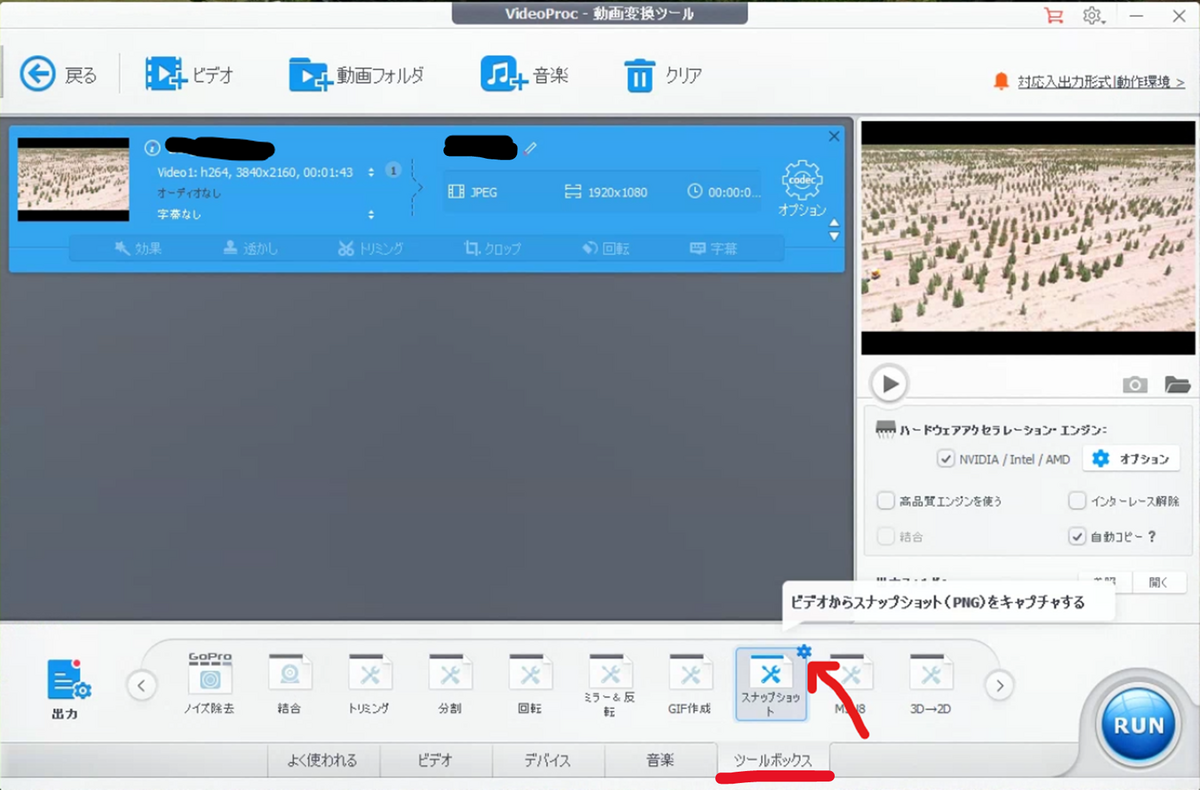Select the 結合 merge tool
The image size is (1200, 790).
click(290, 684)
